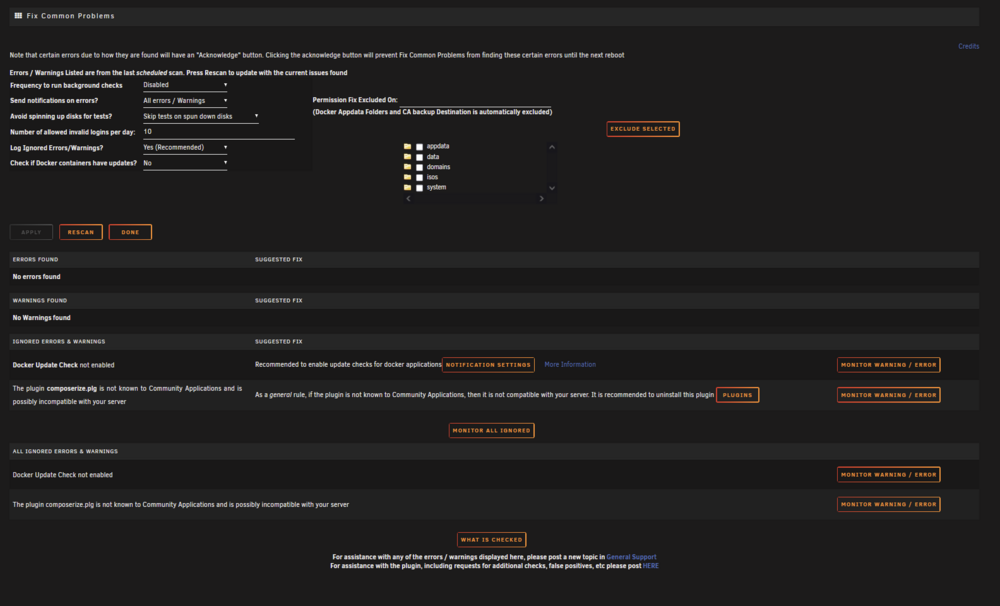Check the appdata folder checkbox
1000x606 pixels.
tap(420, 147)
